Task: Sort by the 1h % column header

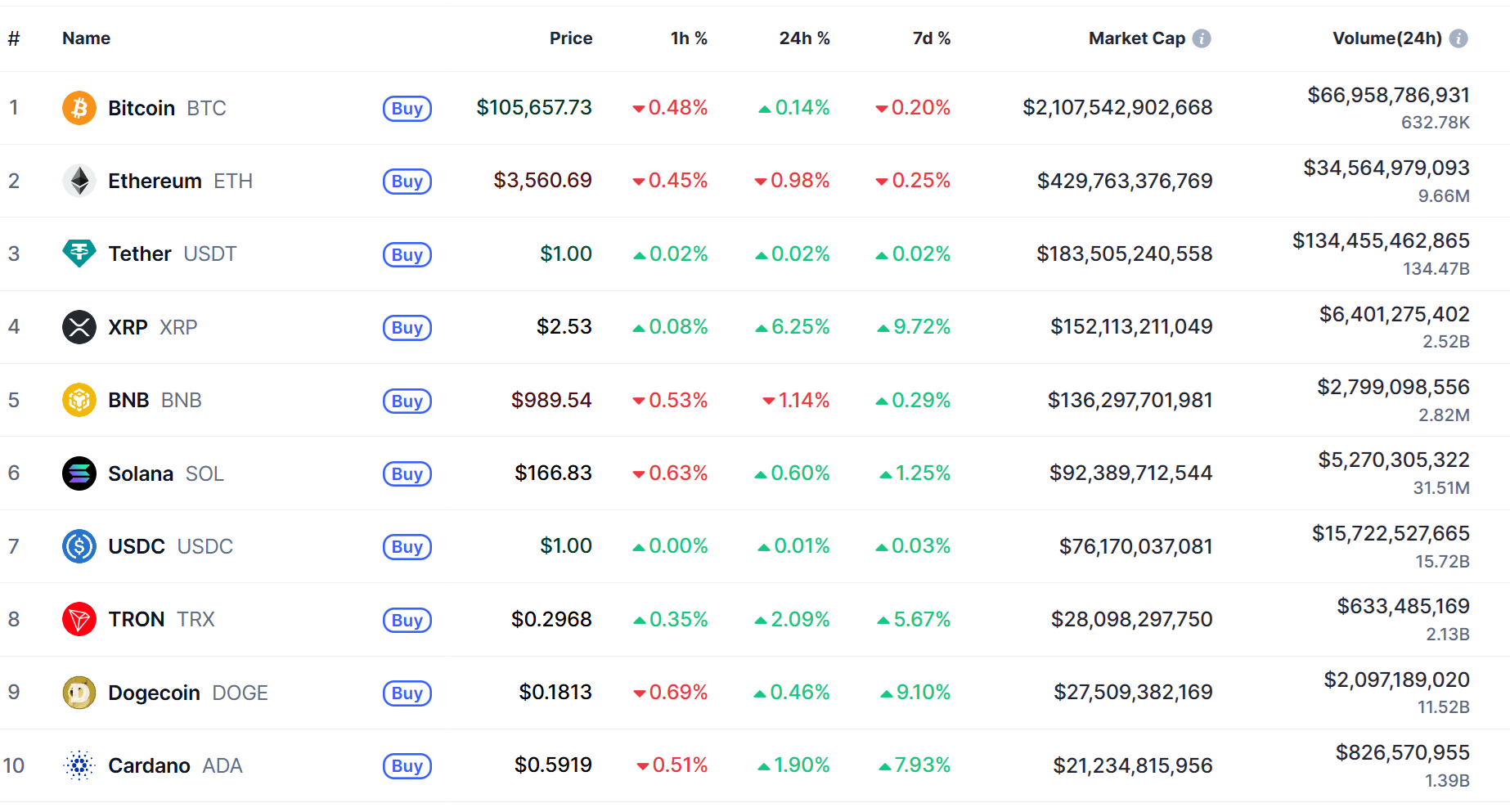Action: tap(689, 38)
